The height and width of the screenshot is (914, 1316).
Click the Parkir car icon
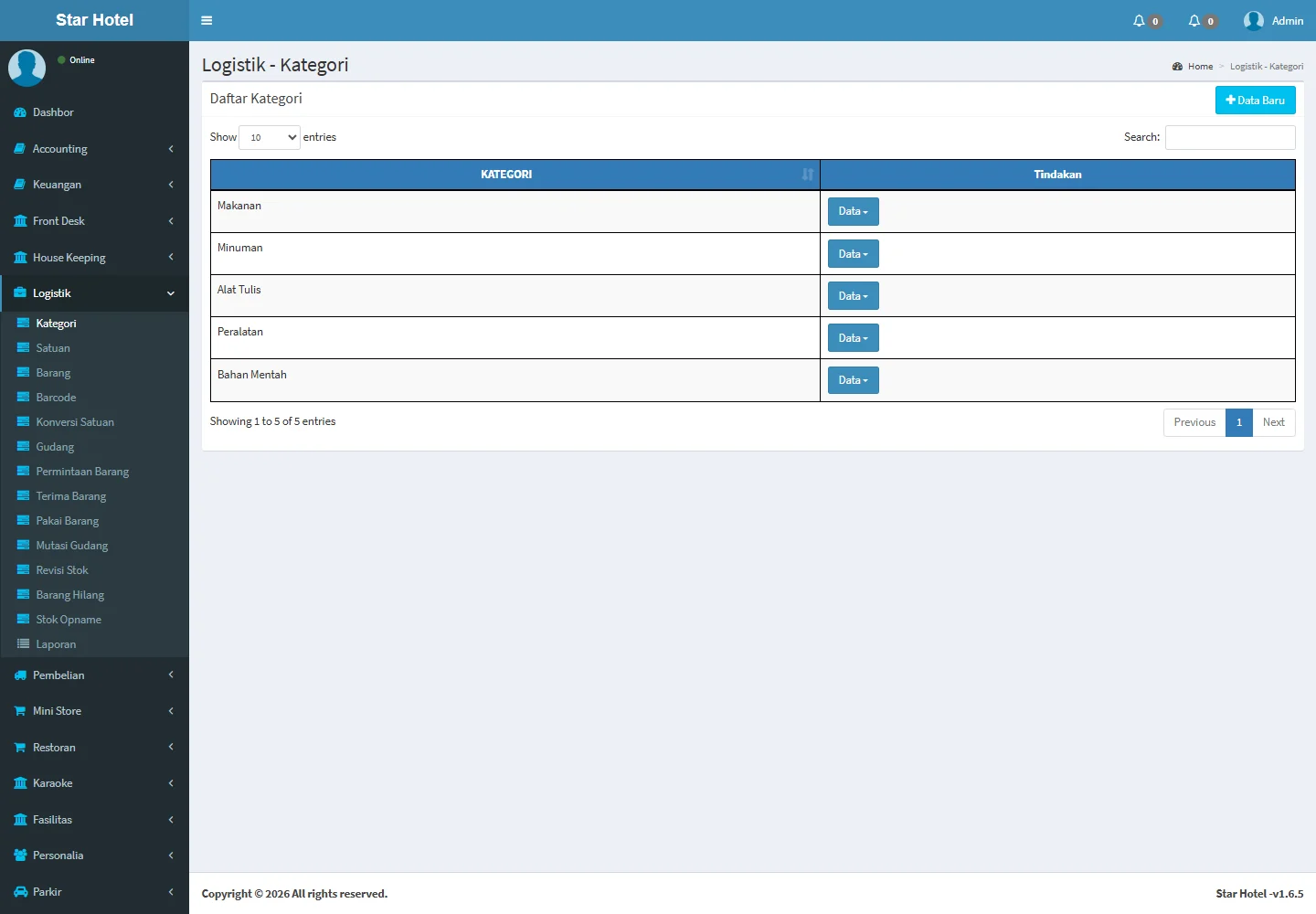(20, 892)
